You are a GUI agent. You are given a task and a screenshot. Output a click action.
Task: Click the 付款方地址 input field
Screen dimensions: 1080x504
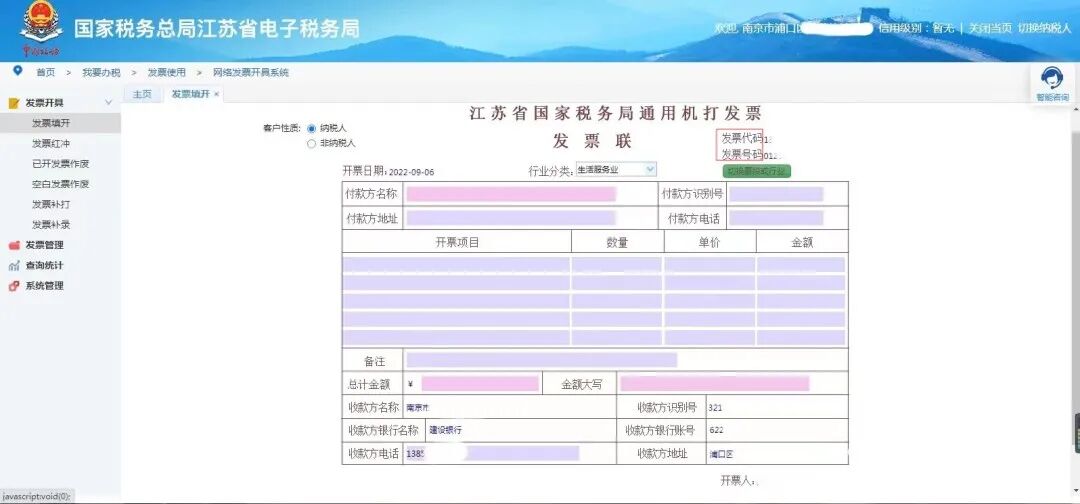tap(510, 219)
